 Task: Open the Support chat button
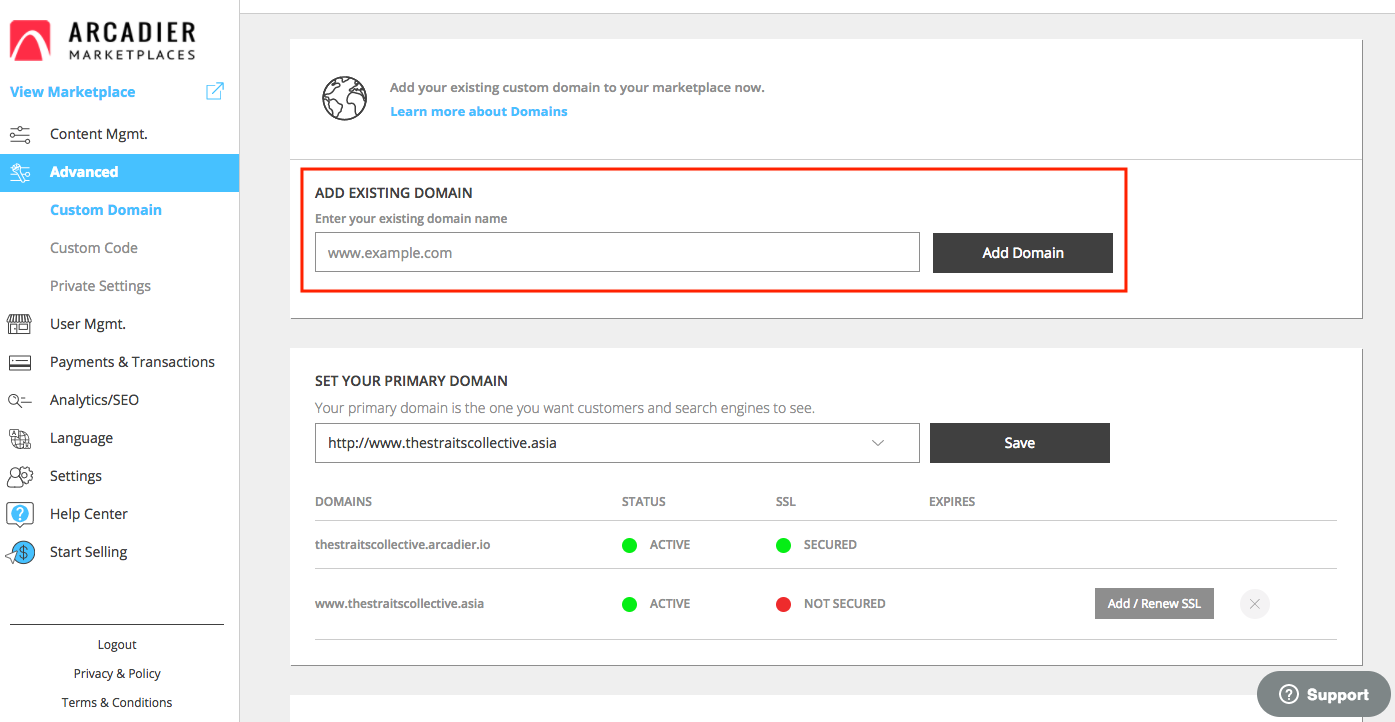(1324, 695)
